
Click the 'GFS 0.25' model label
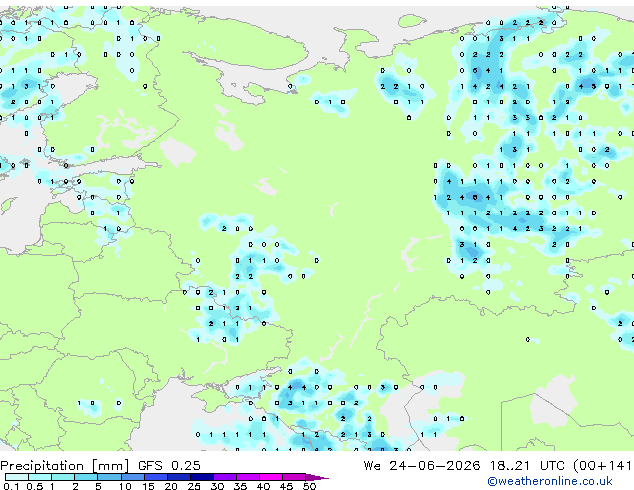(x=169, y=466)
